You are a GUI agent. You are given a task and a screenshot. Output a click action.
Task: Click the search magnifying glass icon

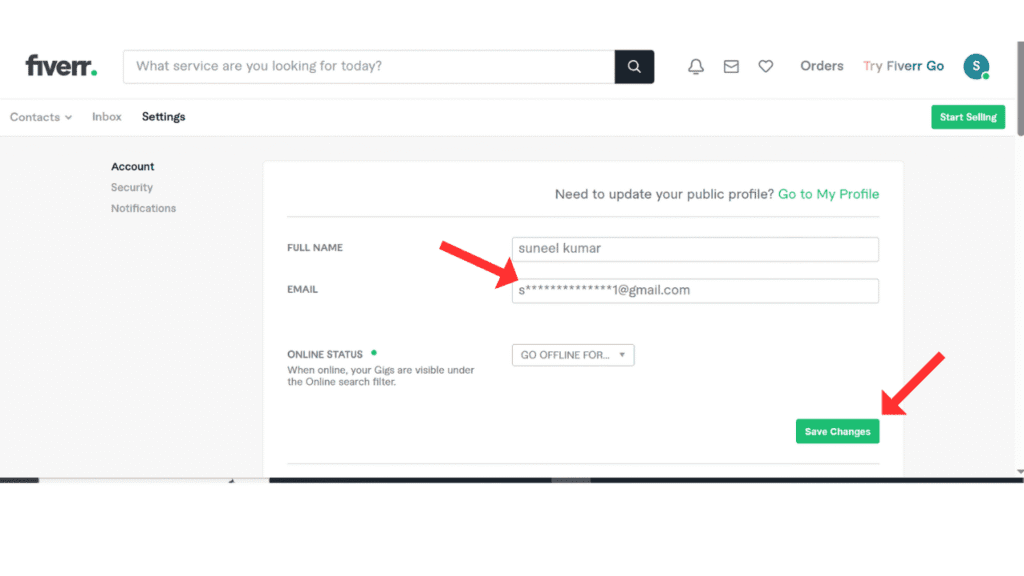634,66
